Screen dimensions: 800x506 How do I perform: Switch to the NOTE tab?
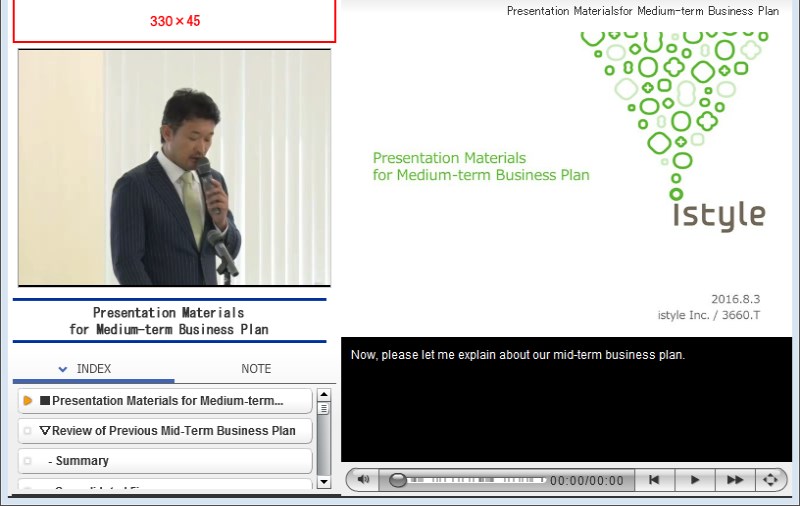256,369
